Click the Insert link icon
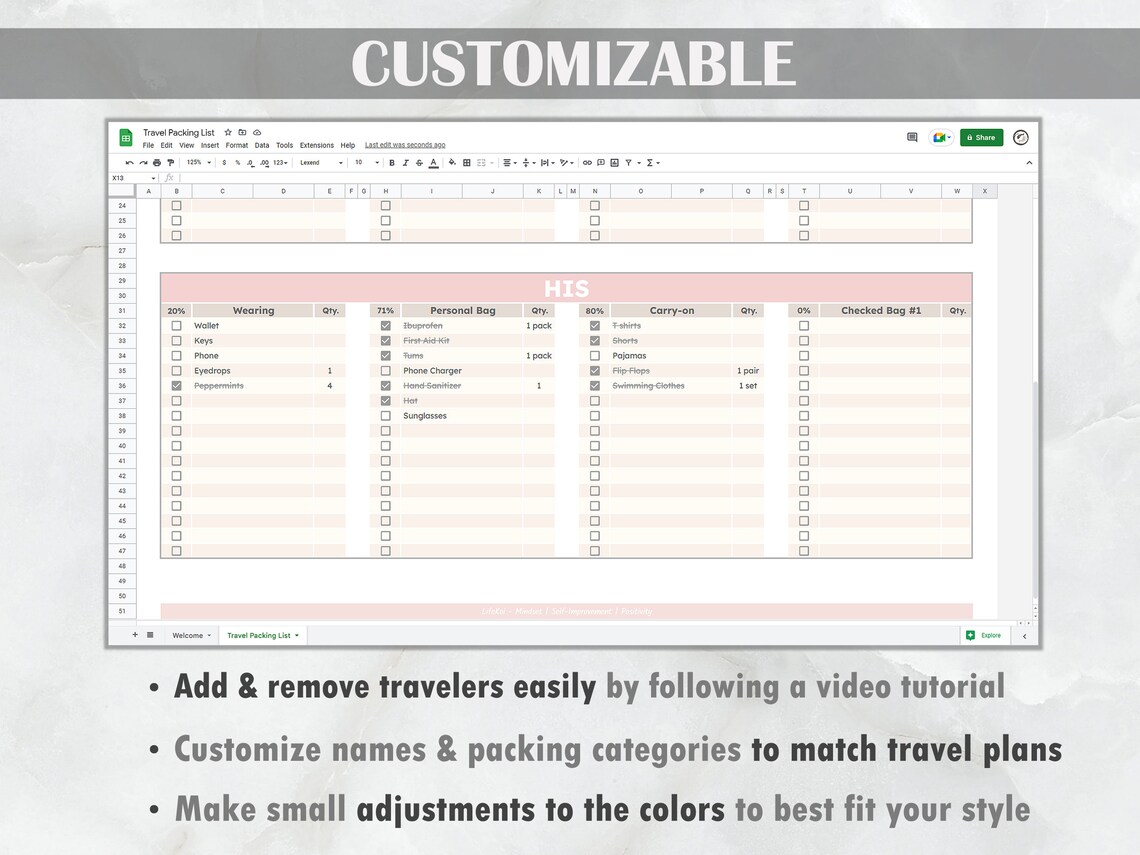This screenshot has height=855, width=1140. pos(587,162)
